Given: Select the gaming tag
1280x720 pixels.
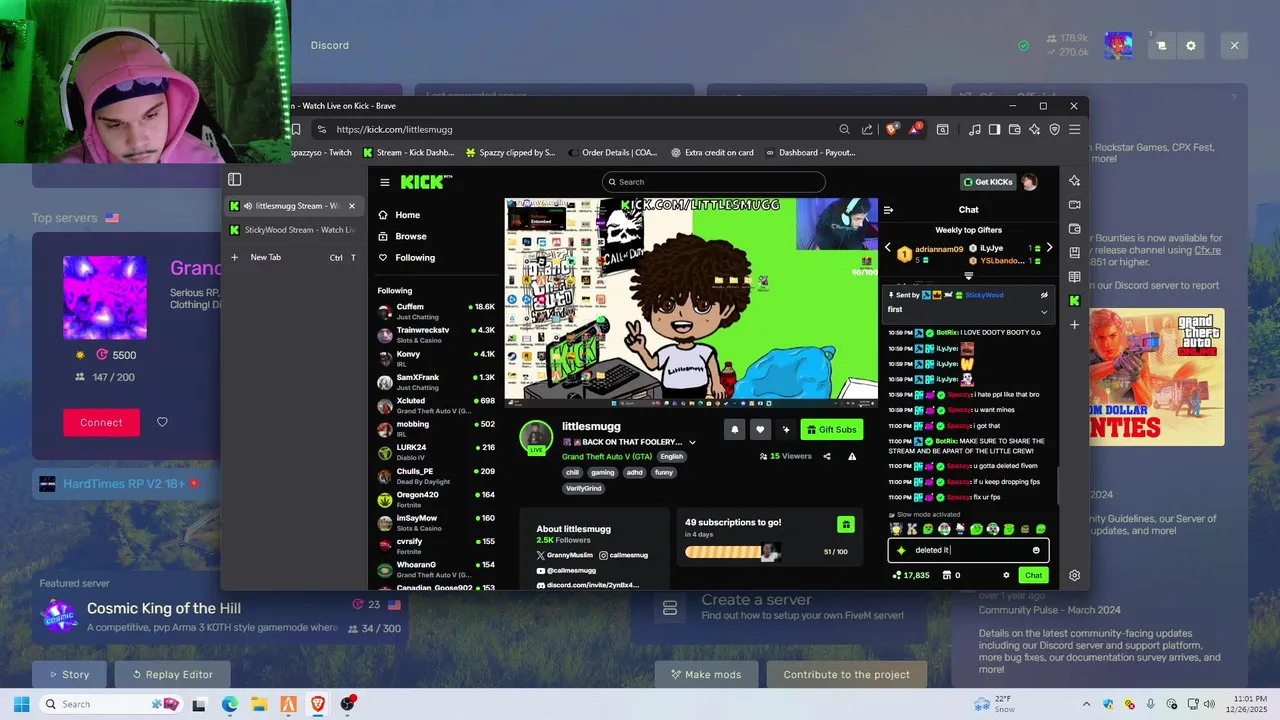Looking at the screenshot, I should tap(602, 472).
